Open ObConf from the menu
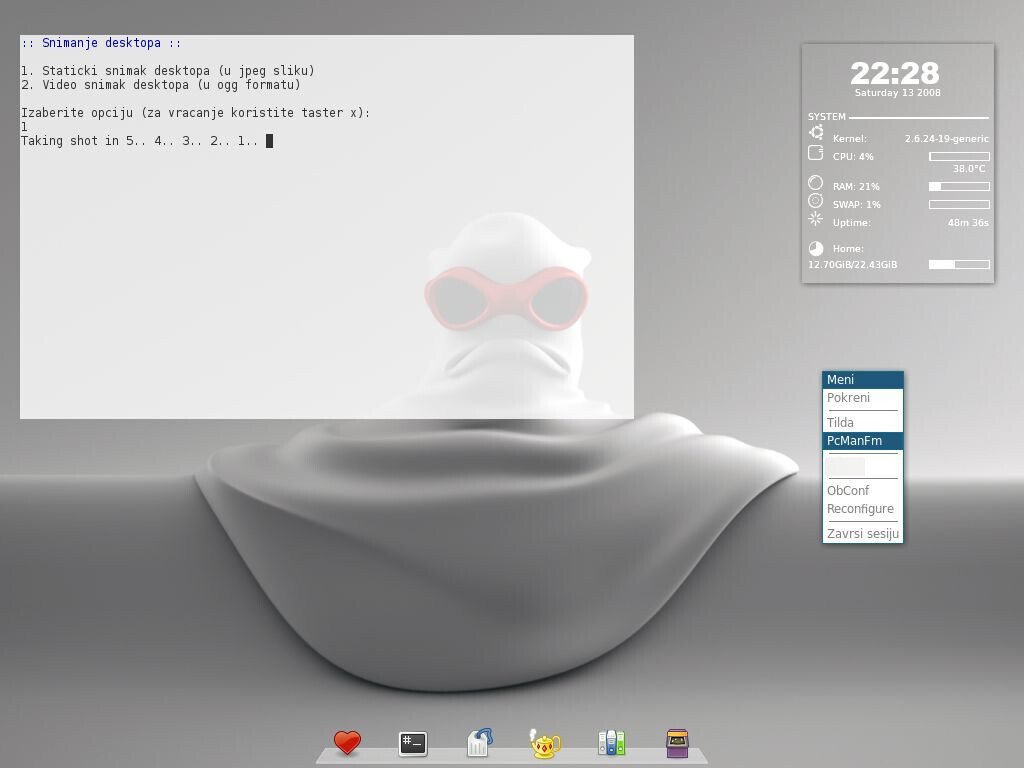The height and width of the screenshot is (768, 1024). [848, 490]
